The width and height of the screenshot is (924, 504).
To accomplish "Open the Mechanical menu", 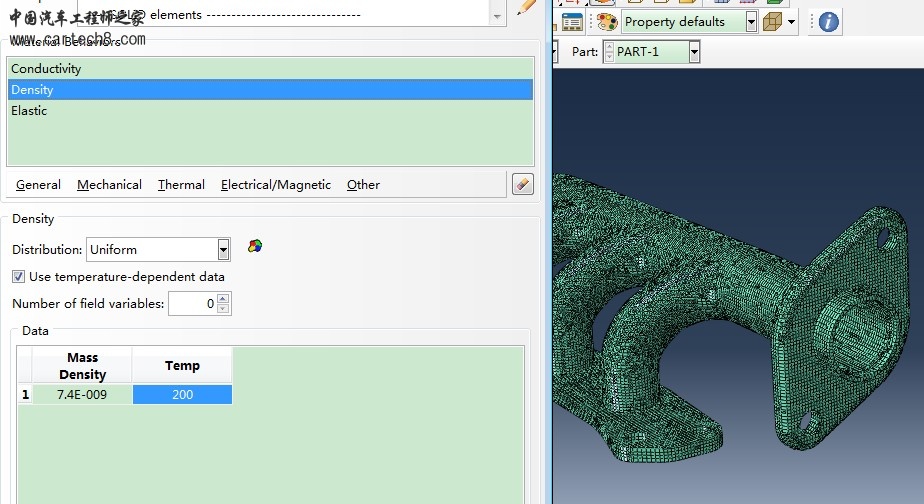I will click(x=109, y=185).
